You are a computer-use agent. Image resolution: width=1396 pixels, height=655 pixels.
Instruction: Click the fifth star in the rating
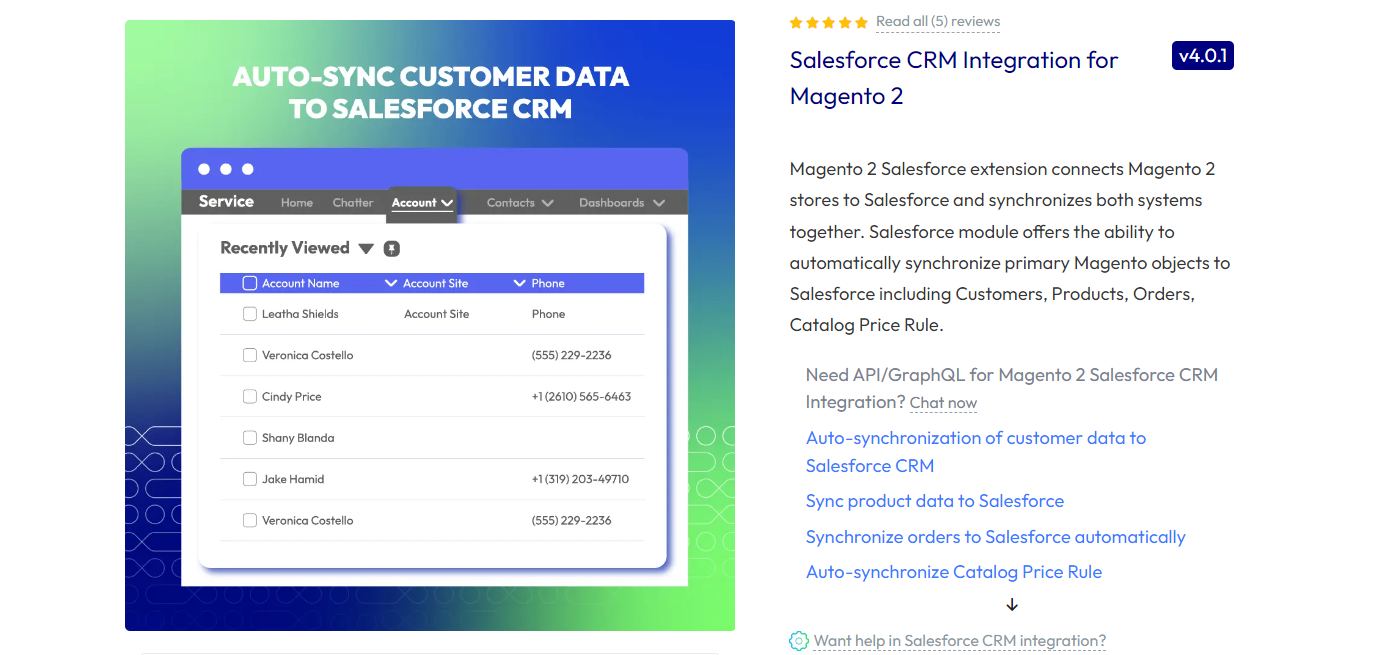(861, 21)
